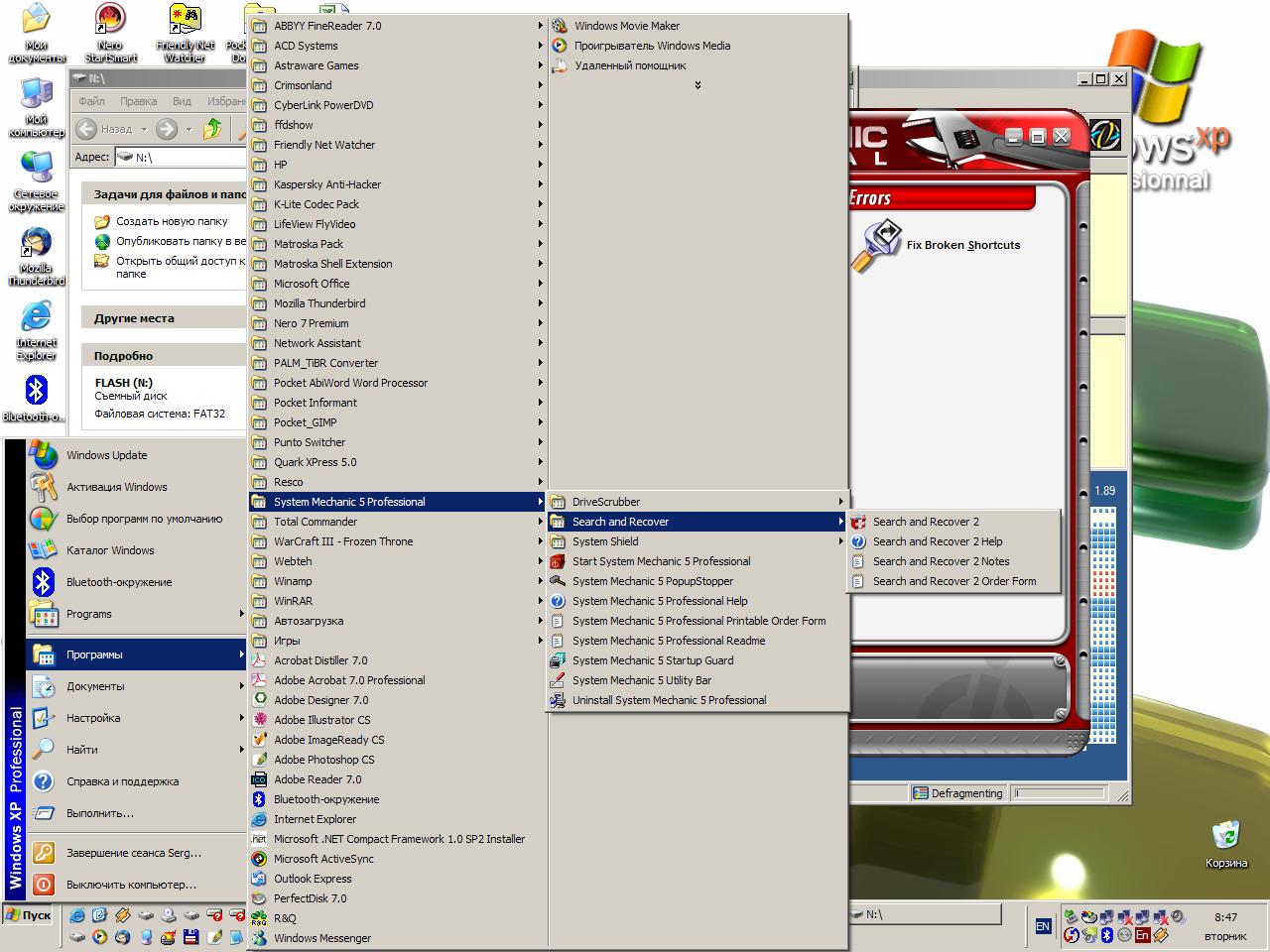1270x952 pixels.
Task: Open Файл menu in Explorer window
Action: point(91,101)
